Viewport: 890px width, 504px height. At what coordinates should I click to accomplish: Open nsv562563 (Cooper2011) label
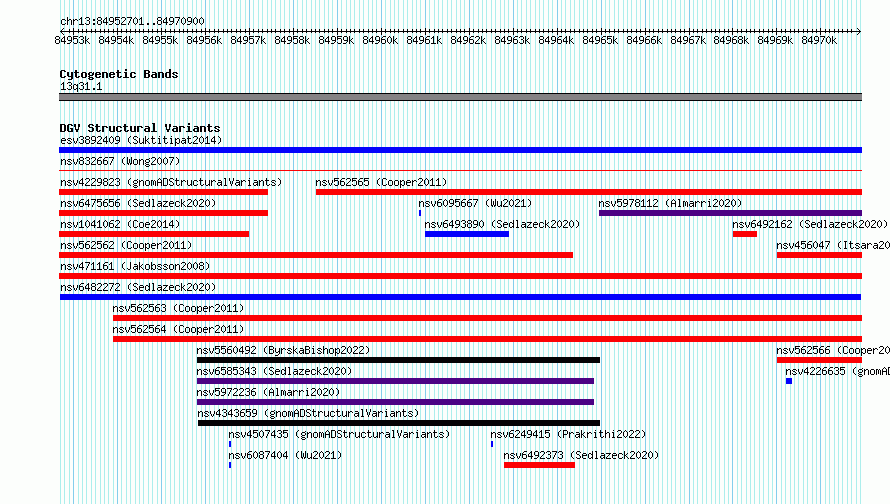point(178,308)
